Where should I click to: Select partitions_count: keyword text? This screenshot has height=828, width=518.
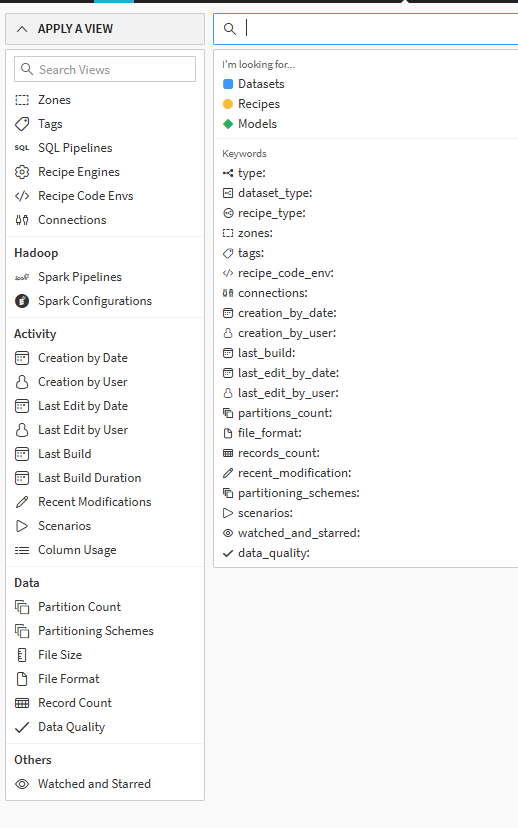coord(285,413)
